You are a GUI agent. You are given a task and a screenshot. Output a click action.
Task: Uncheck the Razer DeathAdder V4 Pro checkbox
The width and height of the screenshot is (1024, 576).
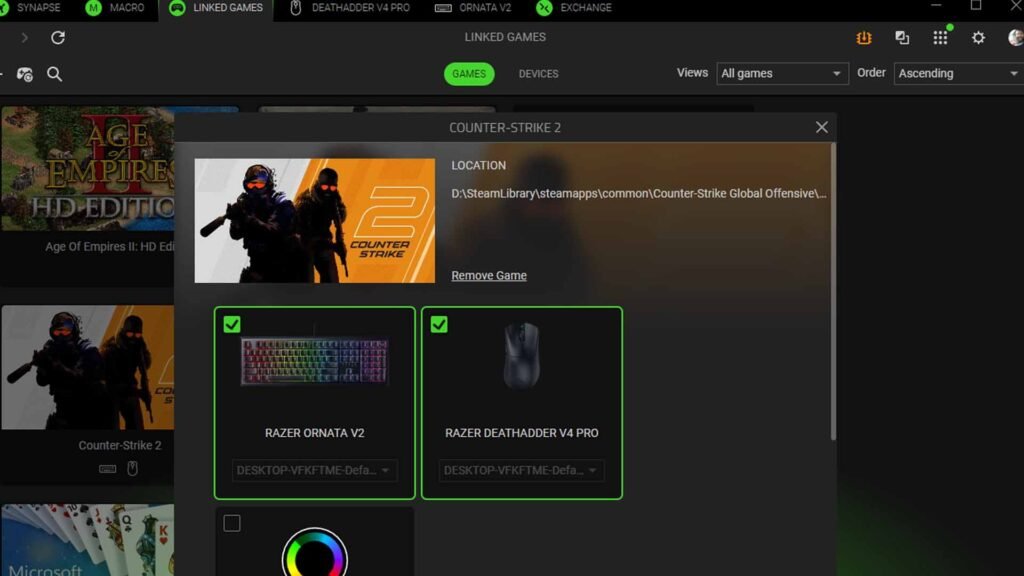439,325
